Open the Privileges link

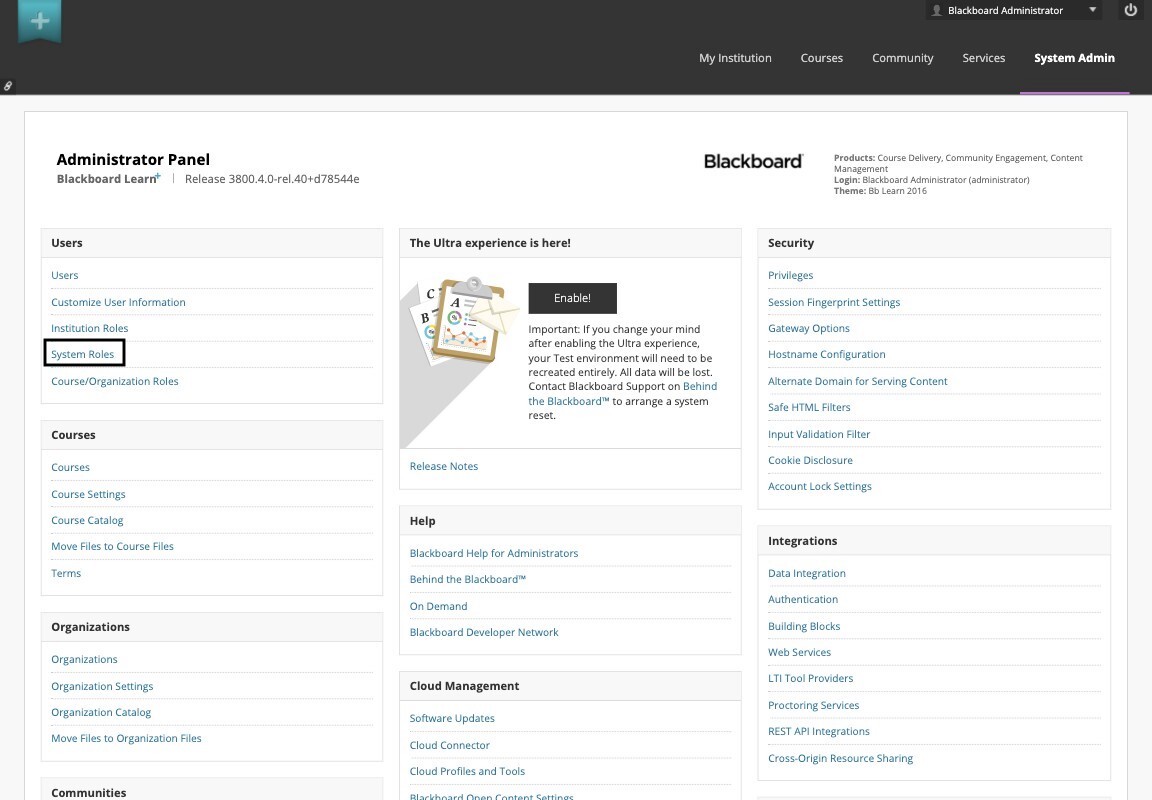[791, 275]
